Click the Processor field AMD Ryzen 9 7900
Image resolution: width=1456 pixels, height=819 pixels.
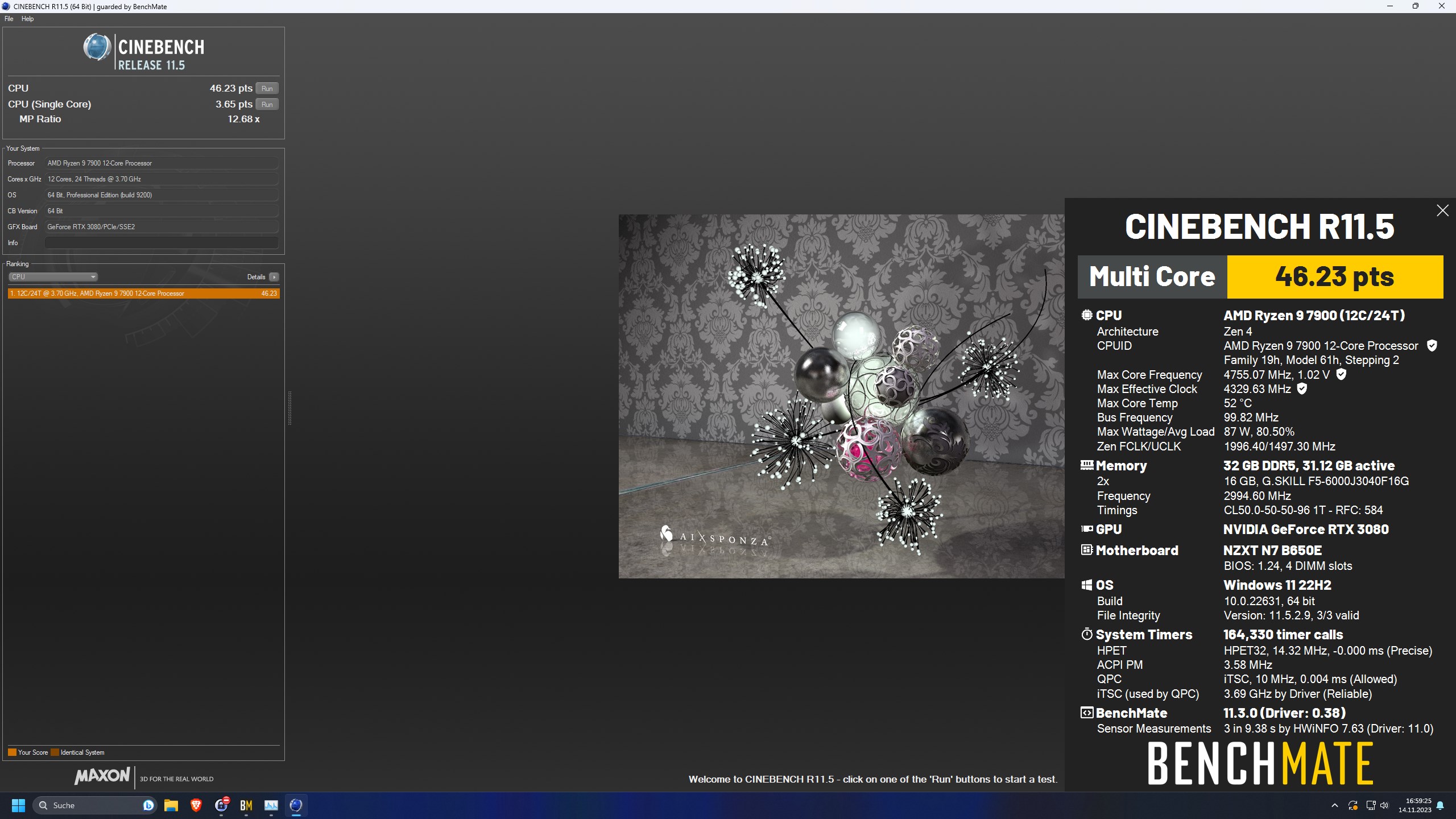click(162, 163)
